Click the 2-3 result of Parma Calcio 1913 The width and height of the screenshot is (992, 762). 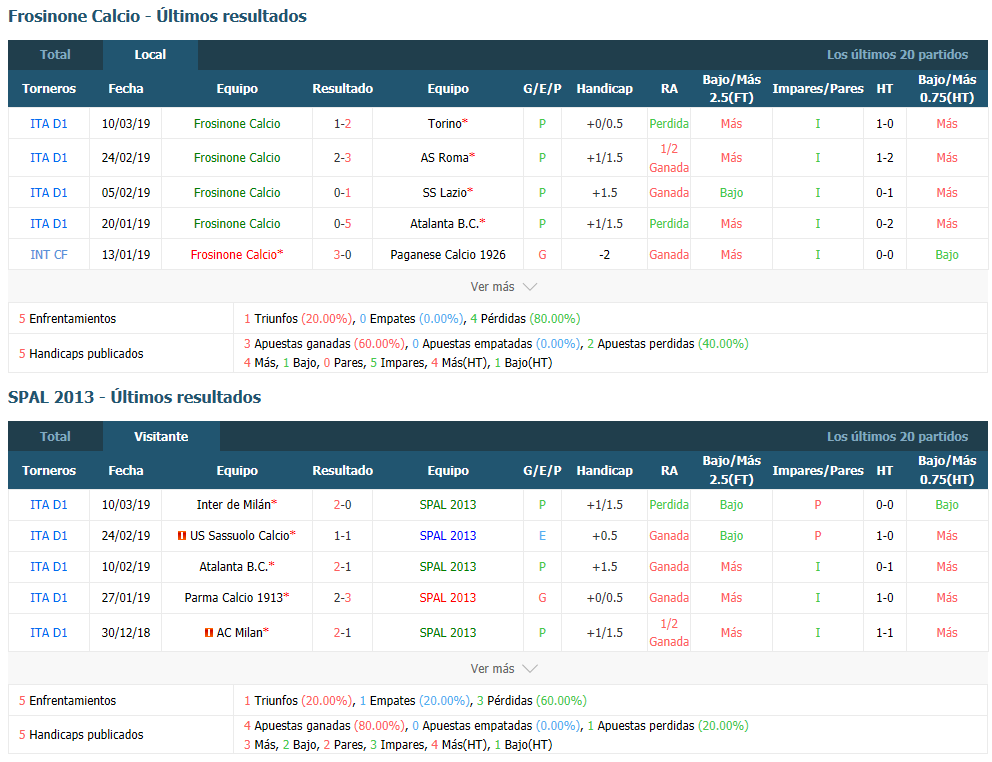[342, 598]
